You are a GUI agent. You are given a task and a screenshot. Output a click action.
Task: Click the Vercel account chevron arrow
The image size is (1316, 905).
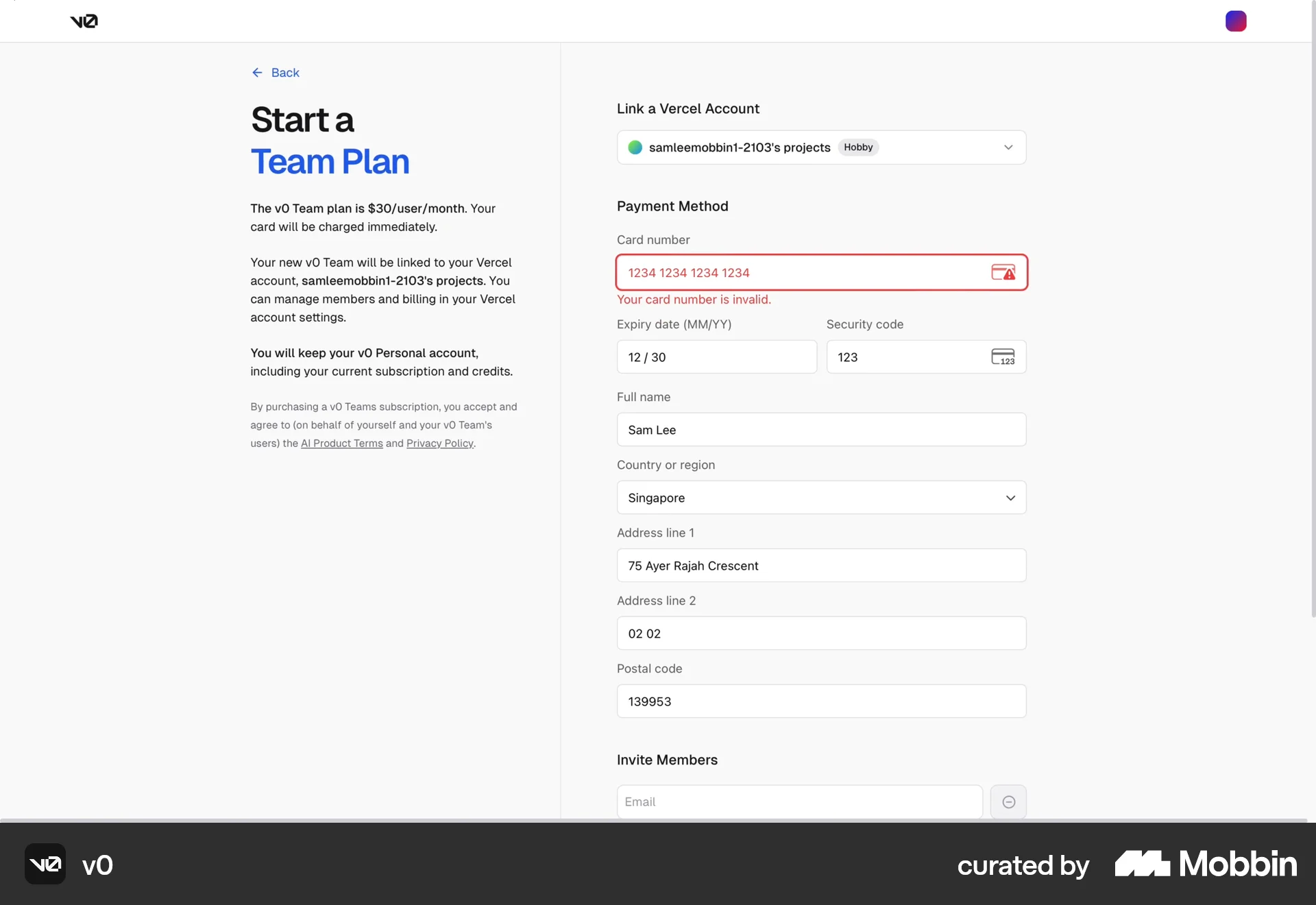click(1008, 147)
